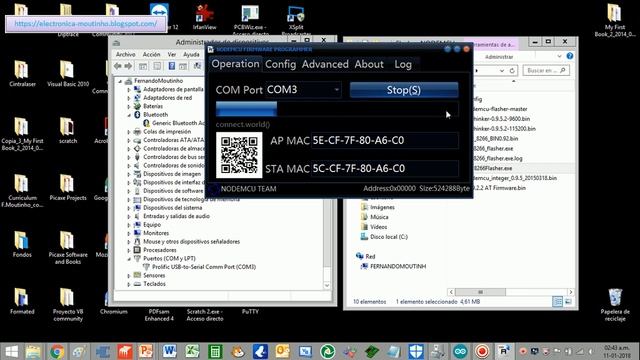
Task: Click scan for hardware changes icon
Action: pos(198,66)
